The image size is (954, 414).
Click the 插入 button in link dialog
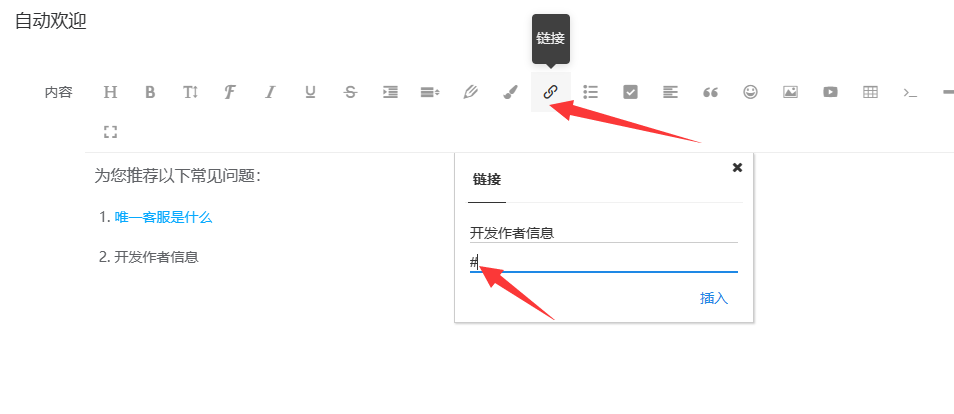(x=714, y=298)
